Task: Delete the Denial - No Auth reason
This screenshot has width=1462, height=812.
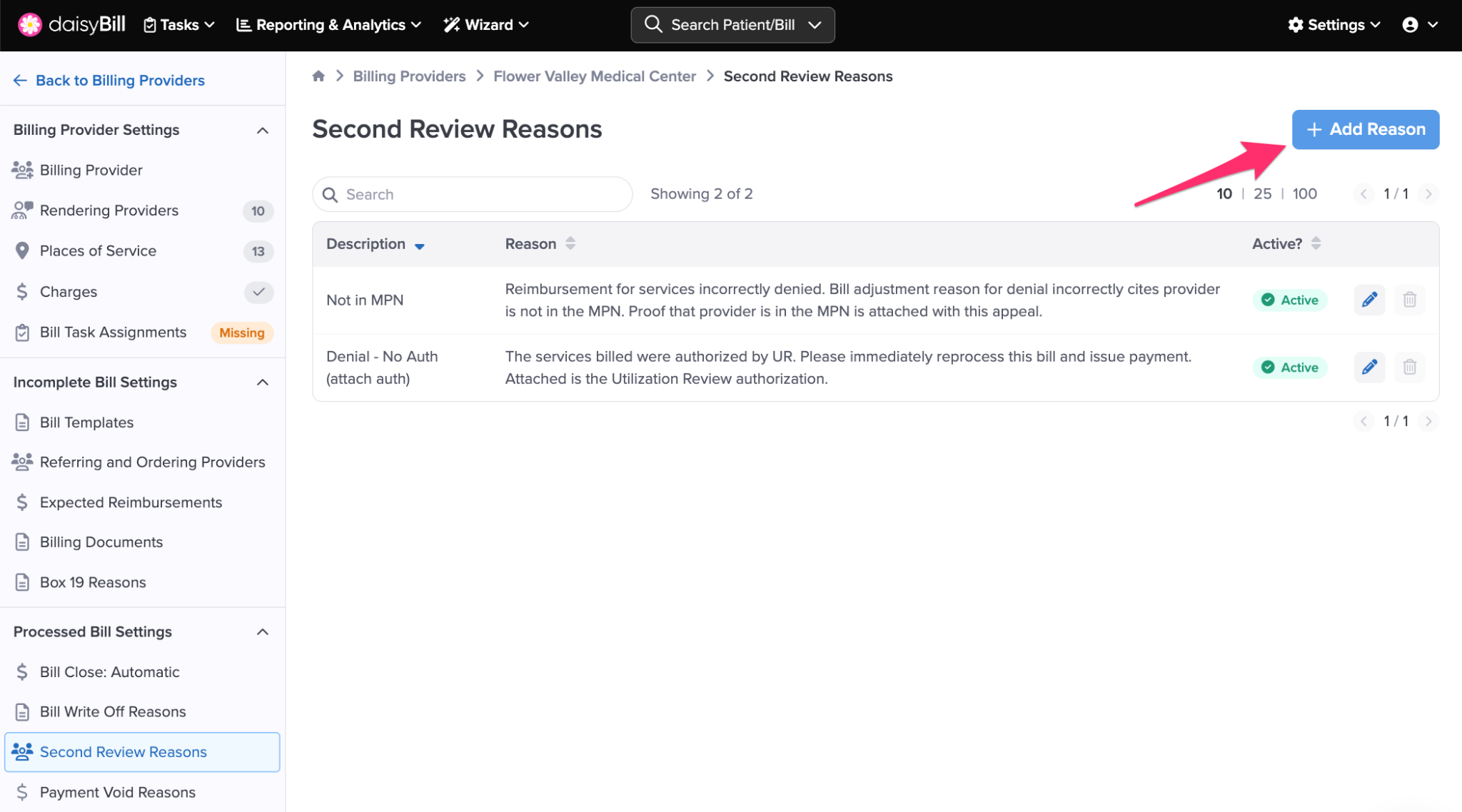Action: click(x=1409, y=367)
